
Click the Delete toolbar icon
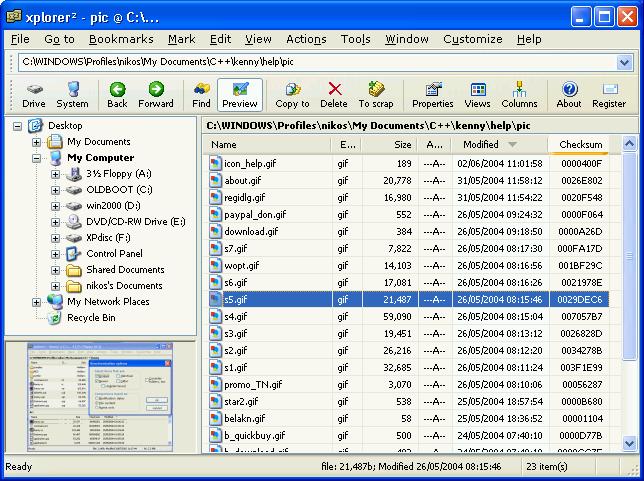[x=334, y=94]
